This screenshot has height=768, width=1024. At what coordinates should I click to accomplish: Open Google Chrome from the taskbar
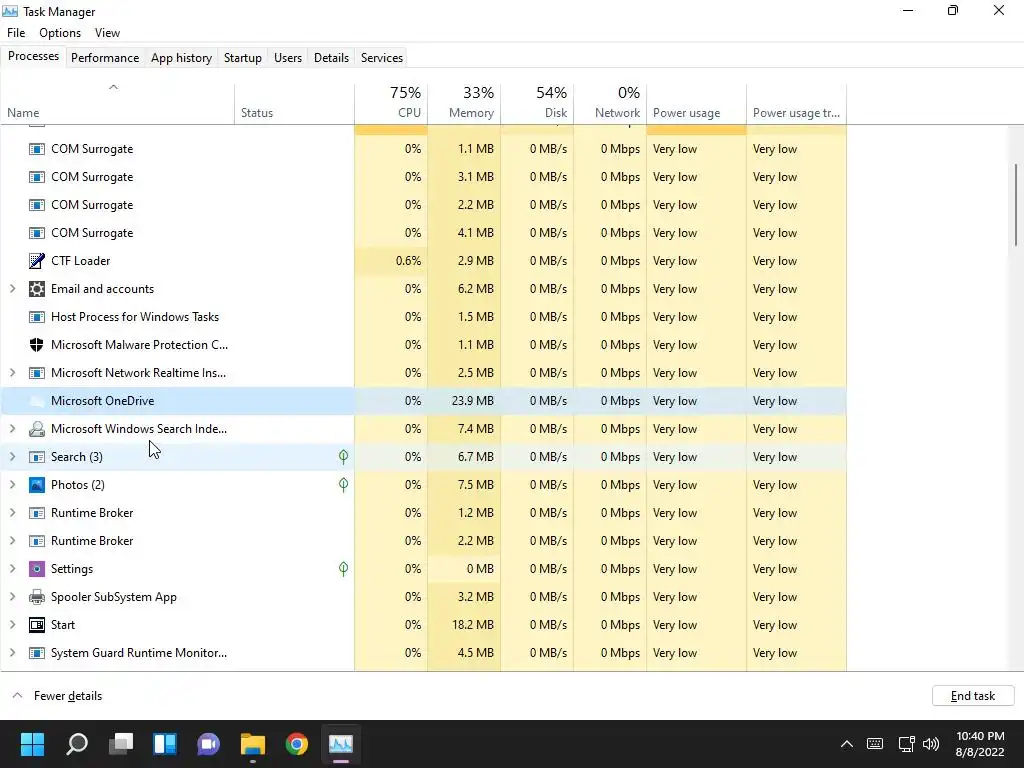click(x=296, y=744)
